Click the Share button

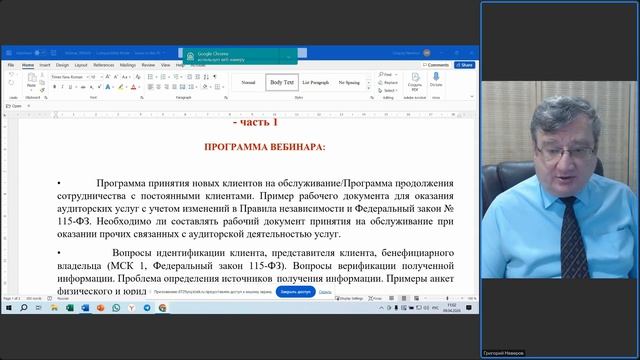pos(464,65)
